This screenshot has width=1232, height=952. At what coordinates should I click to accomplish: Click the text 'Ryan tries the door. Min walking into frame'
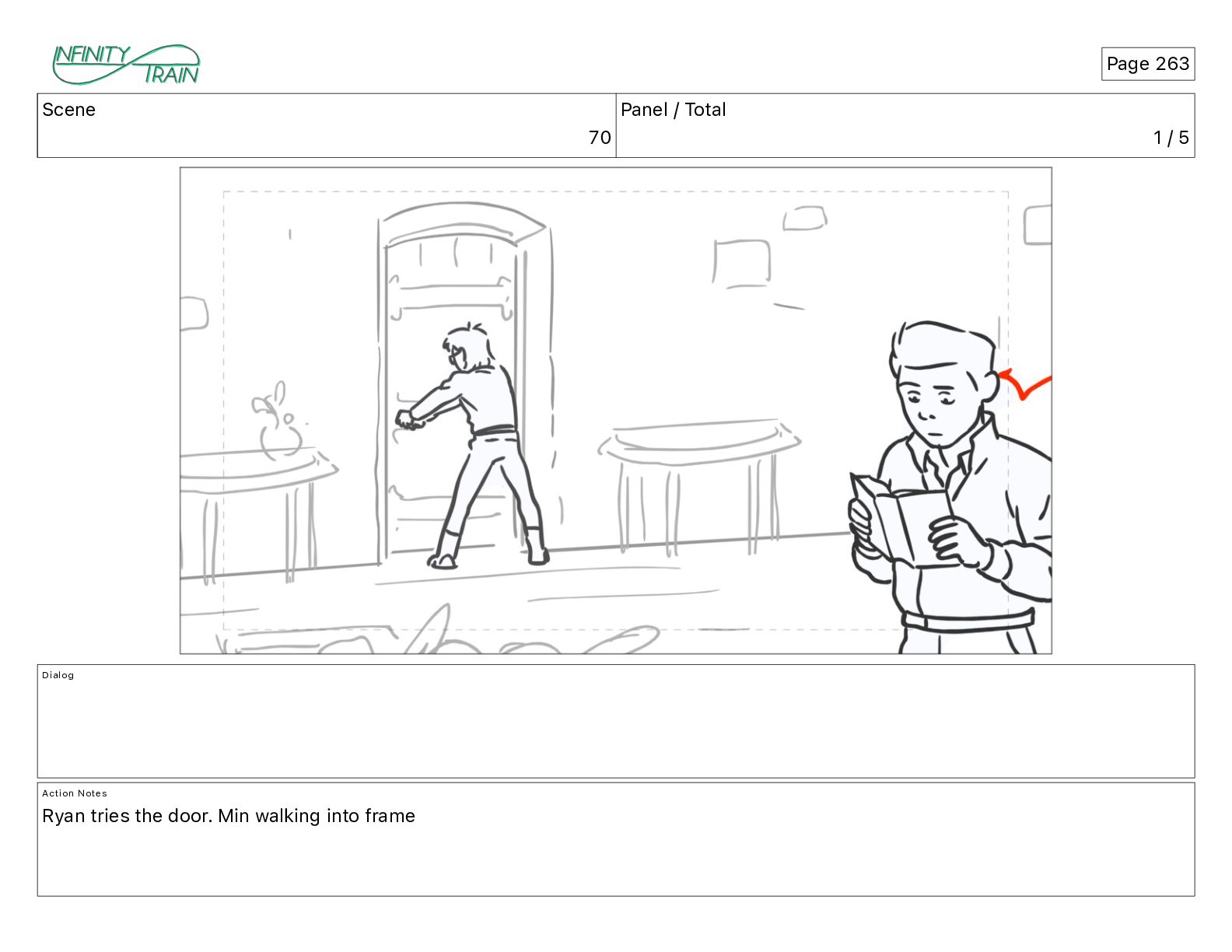tap(229, 816)
